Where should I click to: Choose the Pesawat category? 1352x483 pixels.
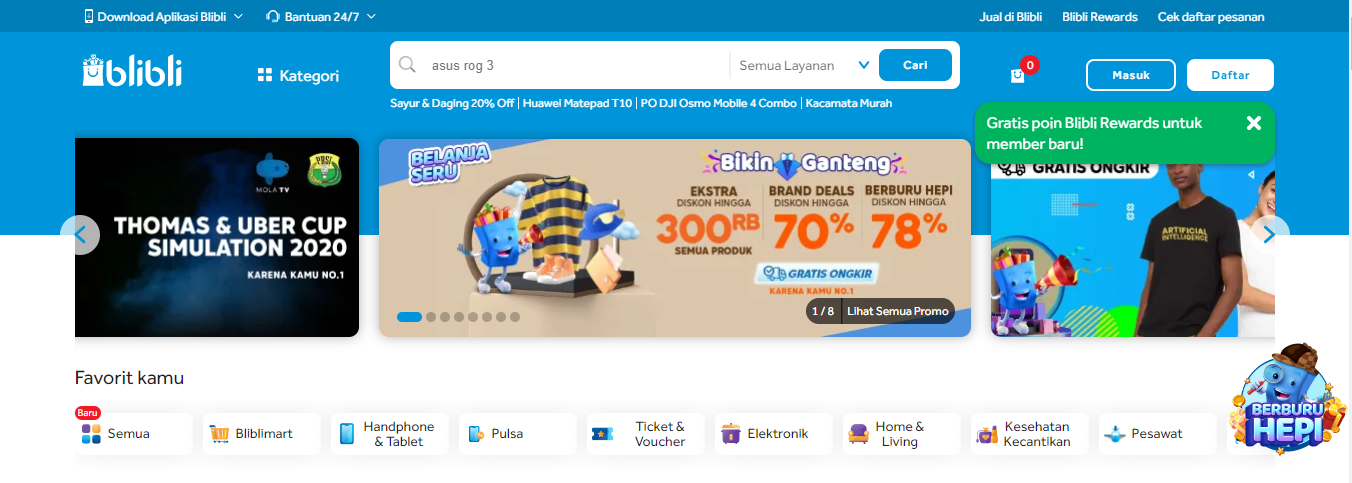[1158, 434]
